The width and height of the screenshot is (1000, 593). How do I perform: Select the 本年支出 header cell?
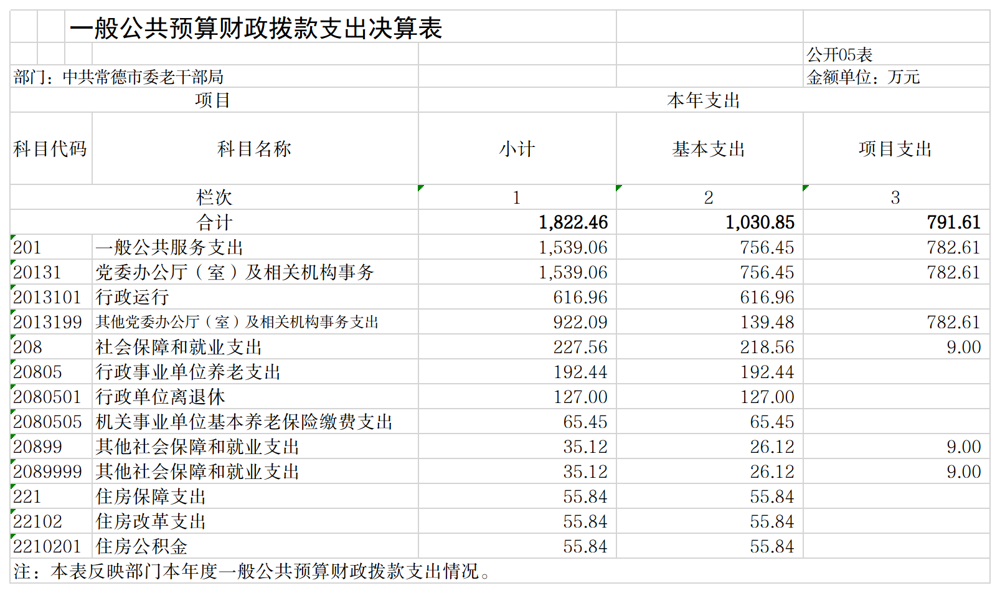pyautogui.click(x=703, y=101)
